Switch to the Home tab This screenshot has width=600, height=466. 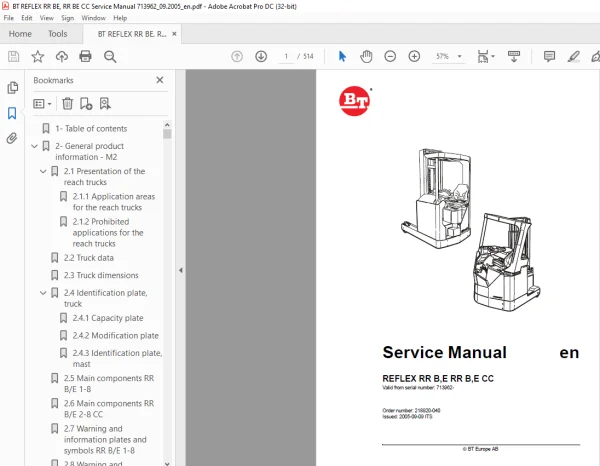click(x=20, y=34)
